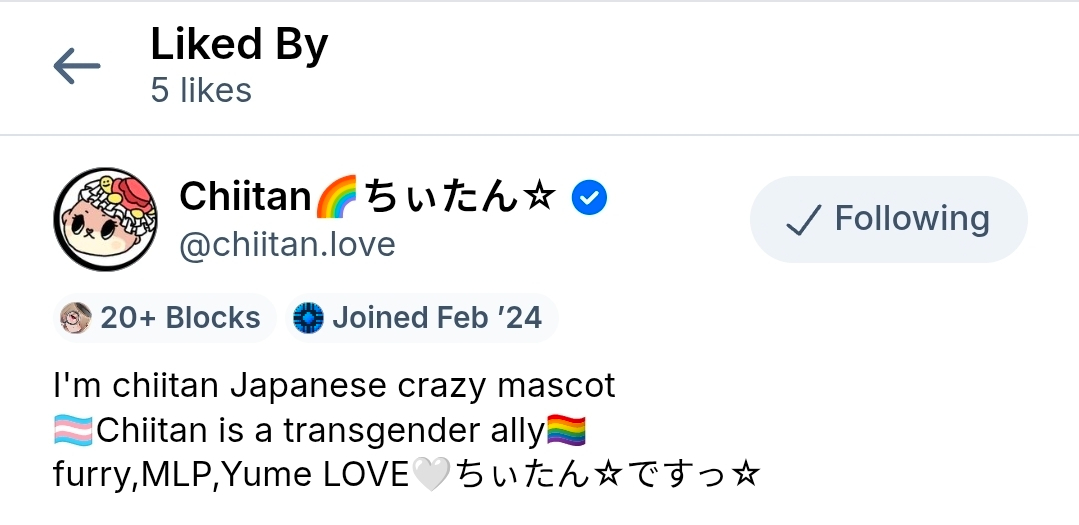Viewport: 1079px width, 525px height.
Task: Click the rainbow emoji in the display name
Action: coord(335,198)
